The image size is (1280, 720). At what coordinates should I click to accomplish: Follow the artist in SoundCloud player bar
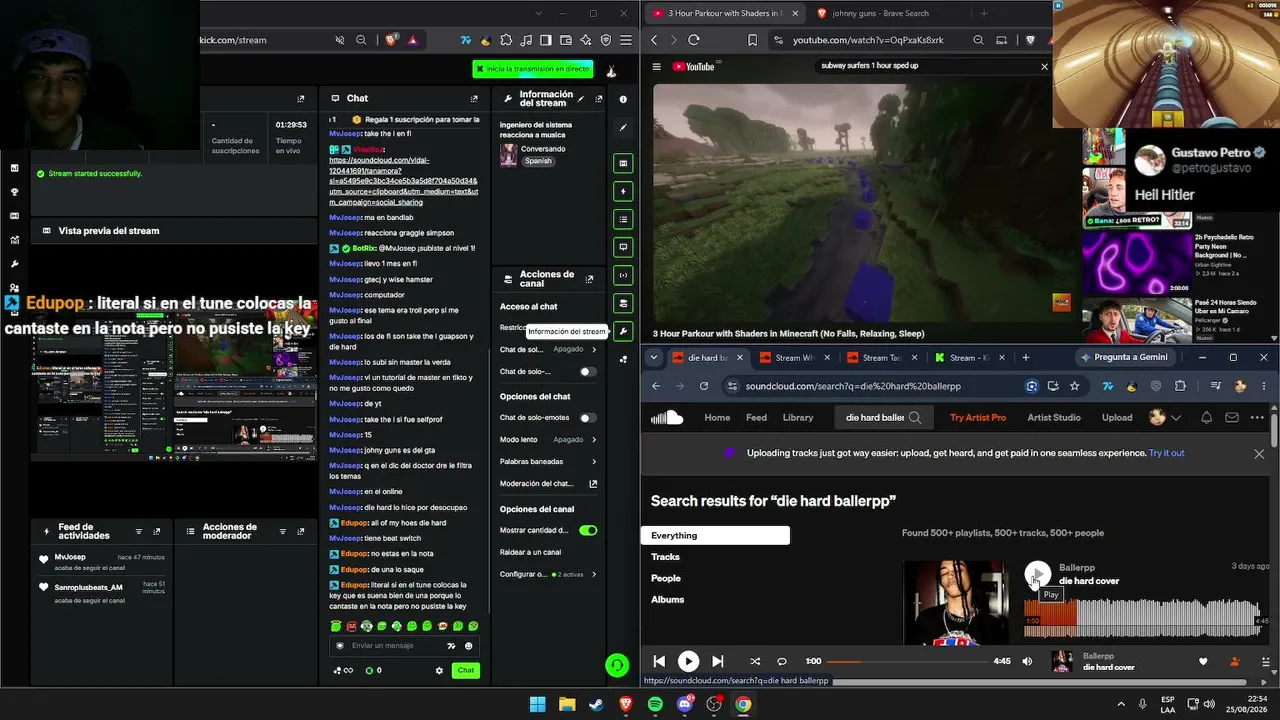[x=1235, y=661]
